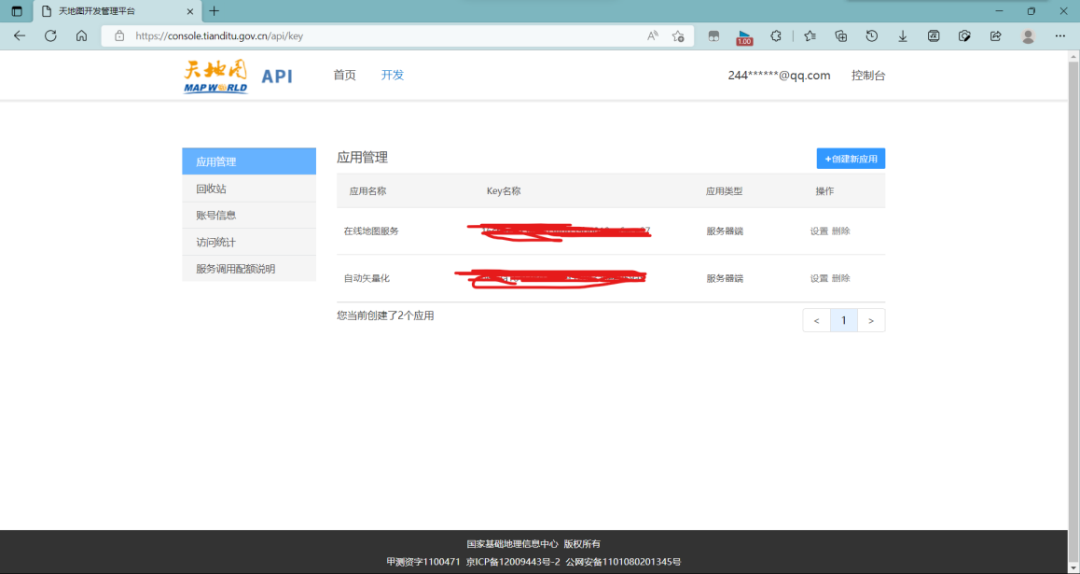Open the downloads panel
The width and height of the screenshot is (1080, 574).
[x=902, y=36]
